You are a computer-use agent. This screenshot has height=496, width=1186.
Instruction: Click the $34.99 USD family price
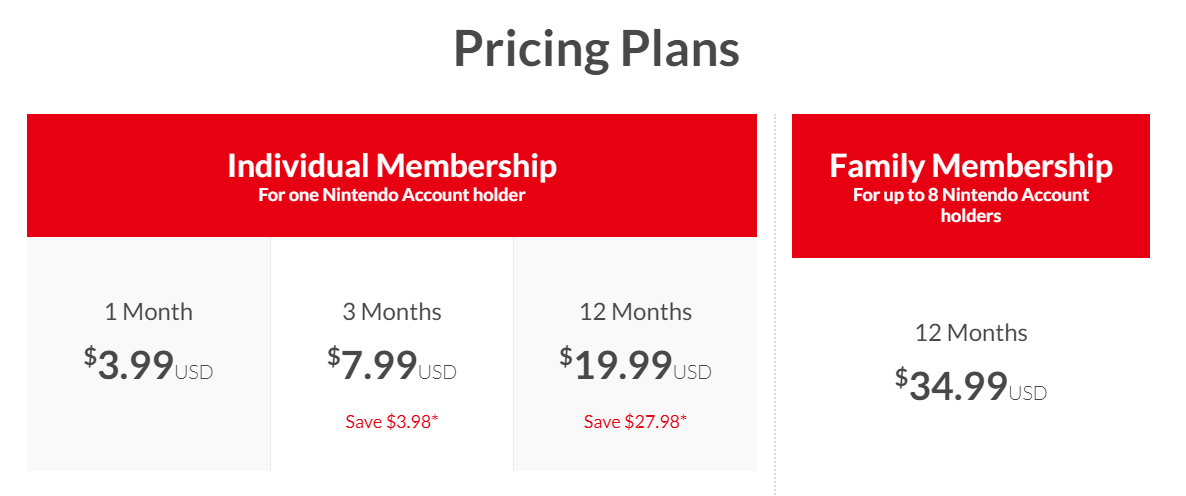[x=970, y=386]
